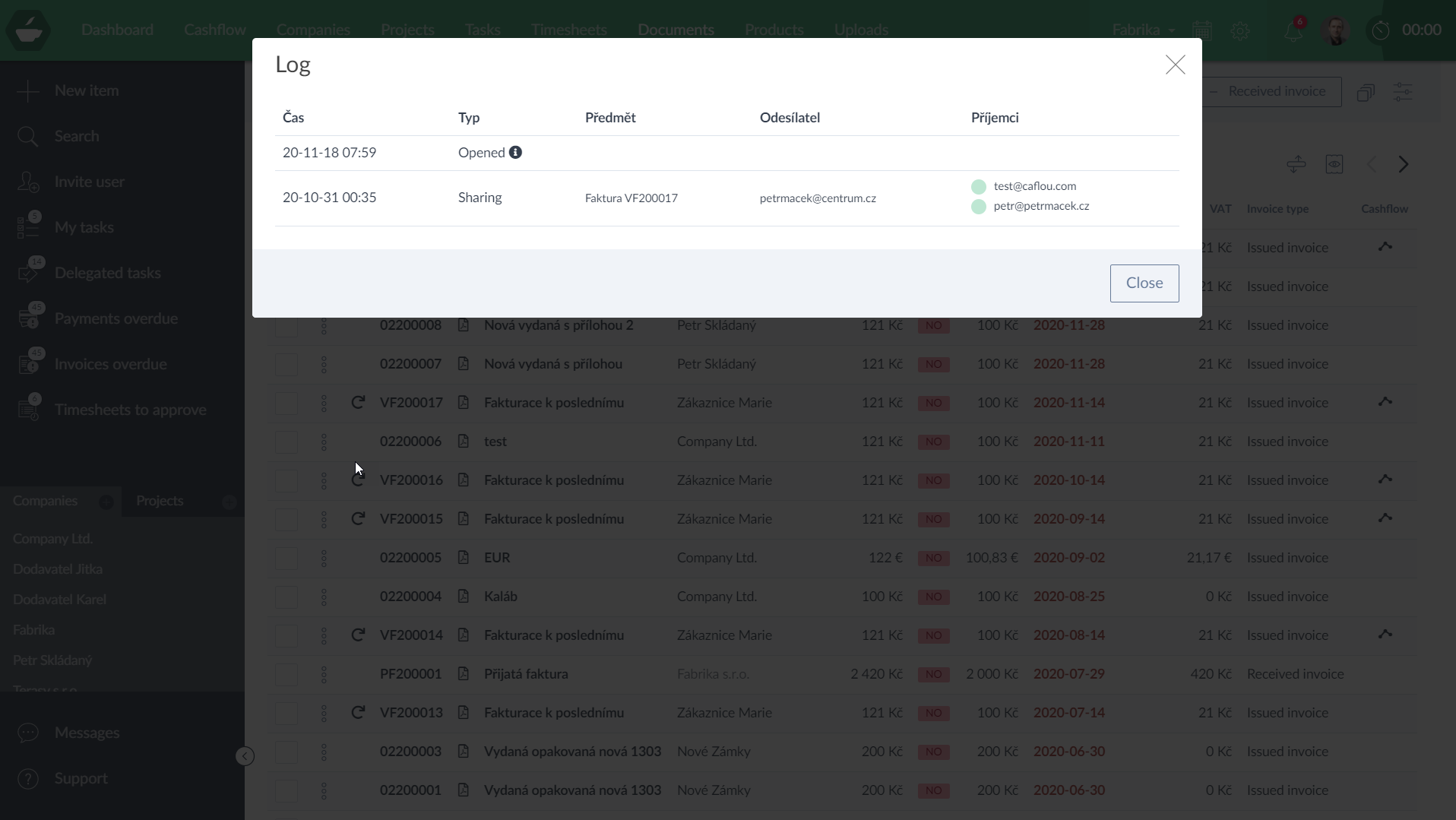
Task: Click document icon for invoice 02200005
Action: click(463, 558)
